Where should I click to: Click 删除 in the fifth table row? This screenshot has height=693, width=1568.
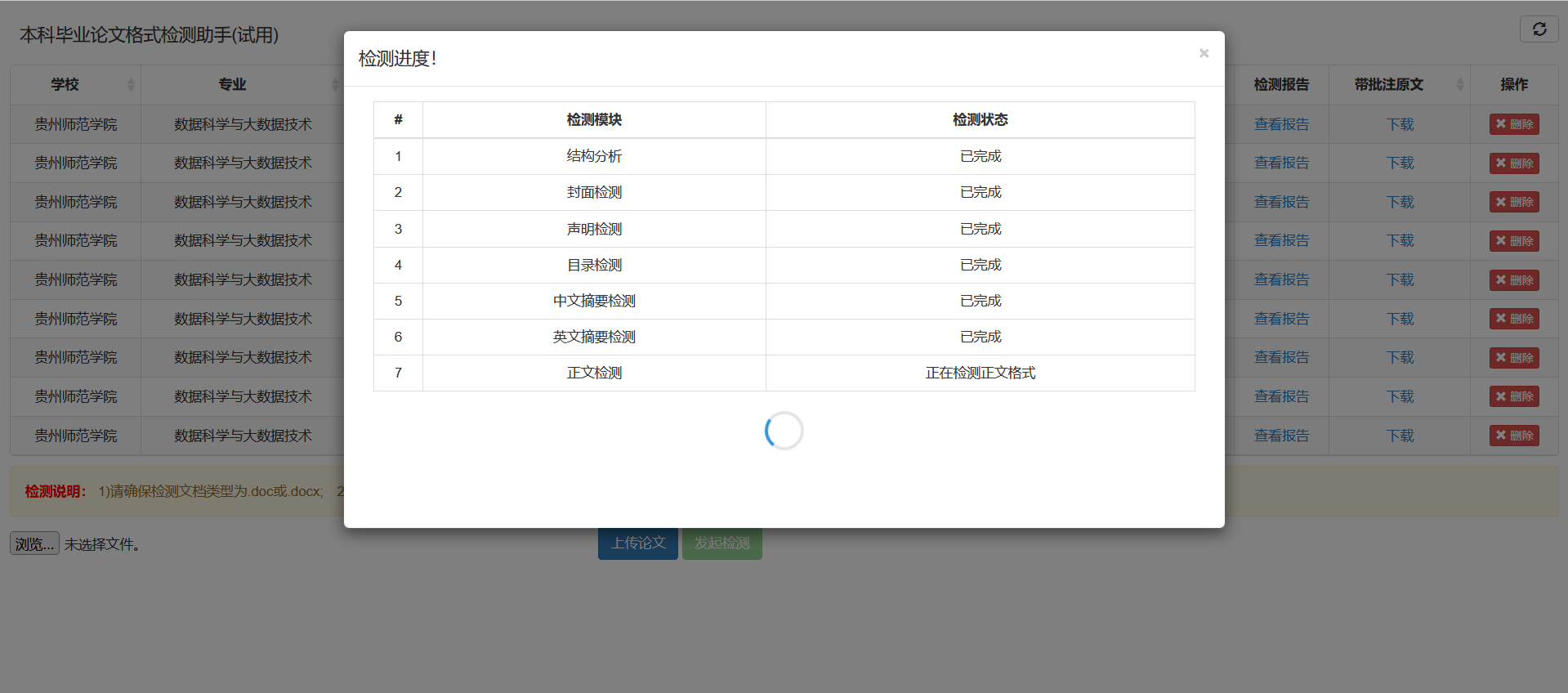pos(1514,280)
